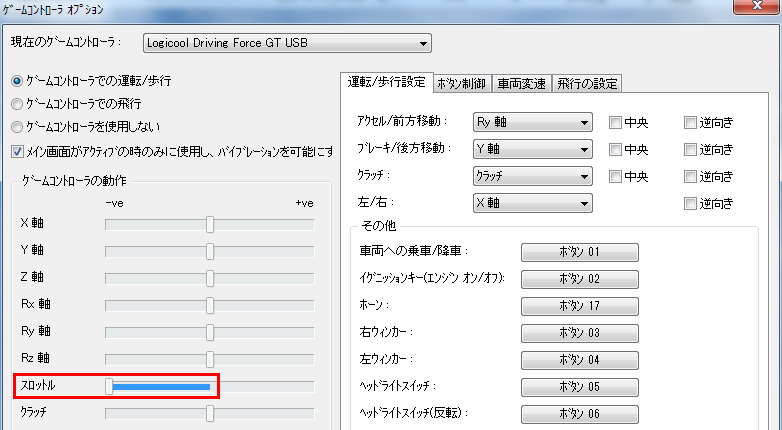Select ゲームコントローラを使用しない radio button
Image resolution: width=782 pixels, height=430 pixels.
tap(17, 127)
